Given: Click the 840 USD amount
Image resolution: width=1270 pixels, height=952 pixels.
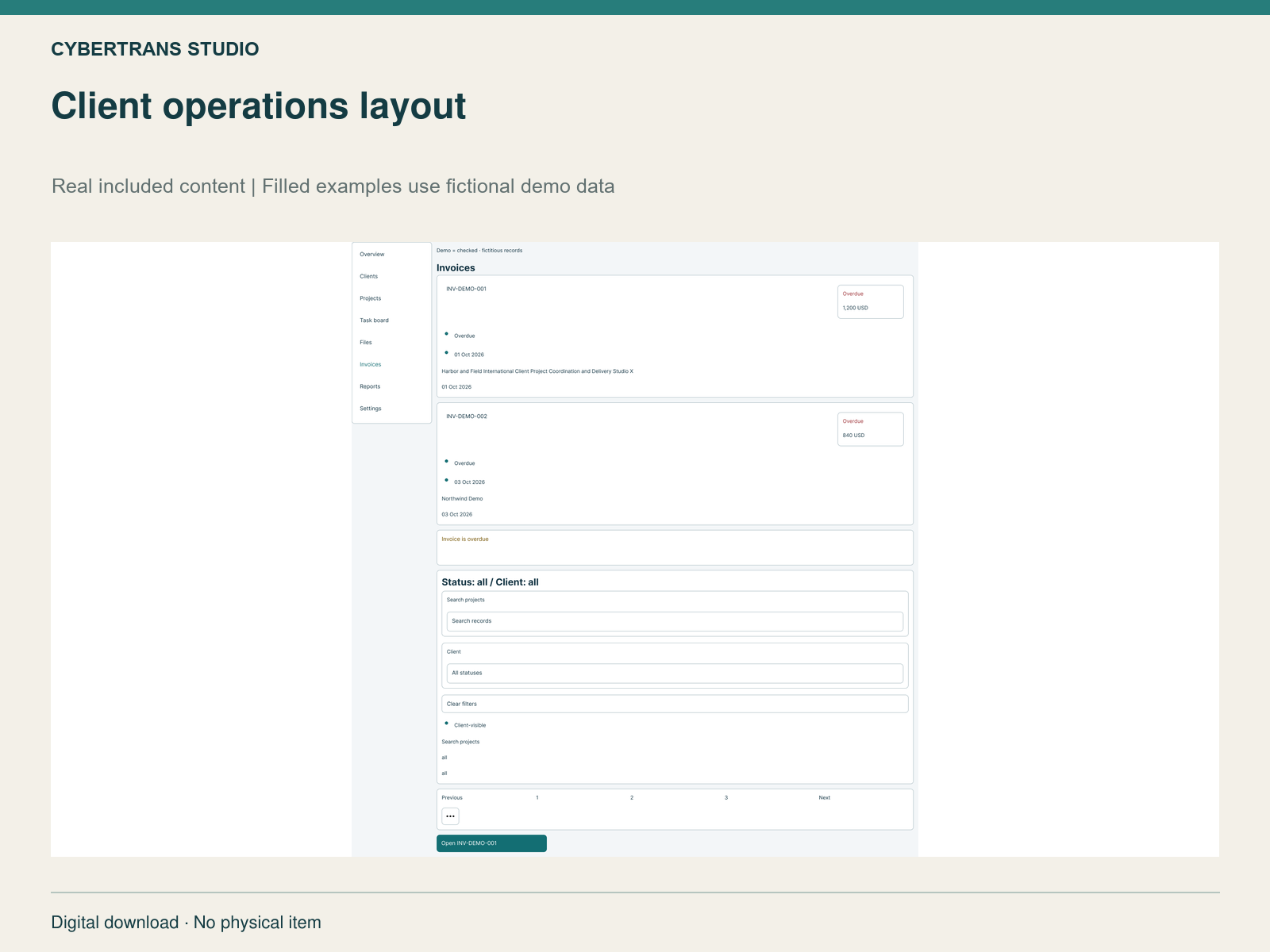Looking at the screenshot, I should point(853,436).
